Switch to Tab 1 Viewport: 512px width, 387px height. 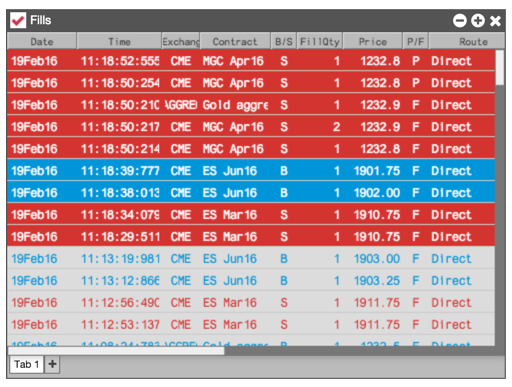pyautogui.click(x=27, y=364)
